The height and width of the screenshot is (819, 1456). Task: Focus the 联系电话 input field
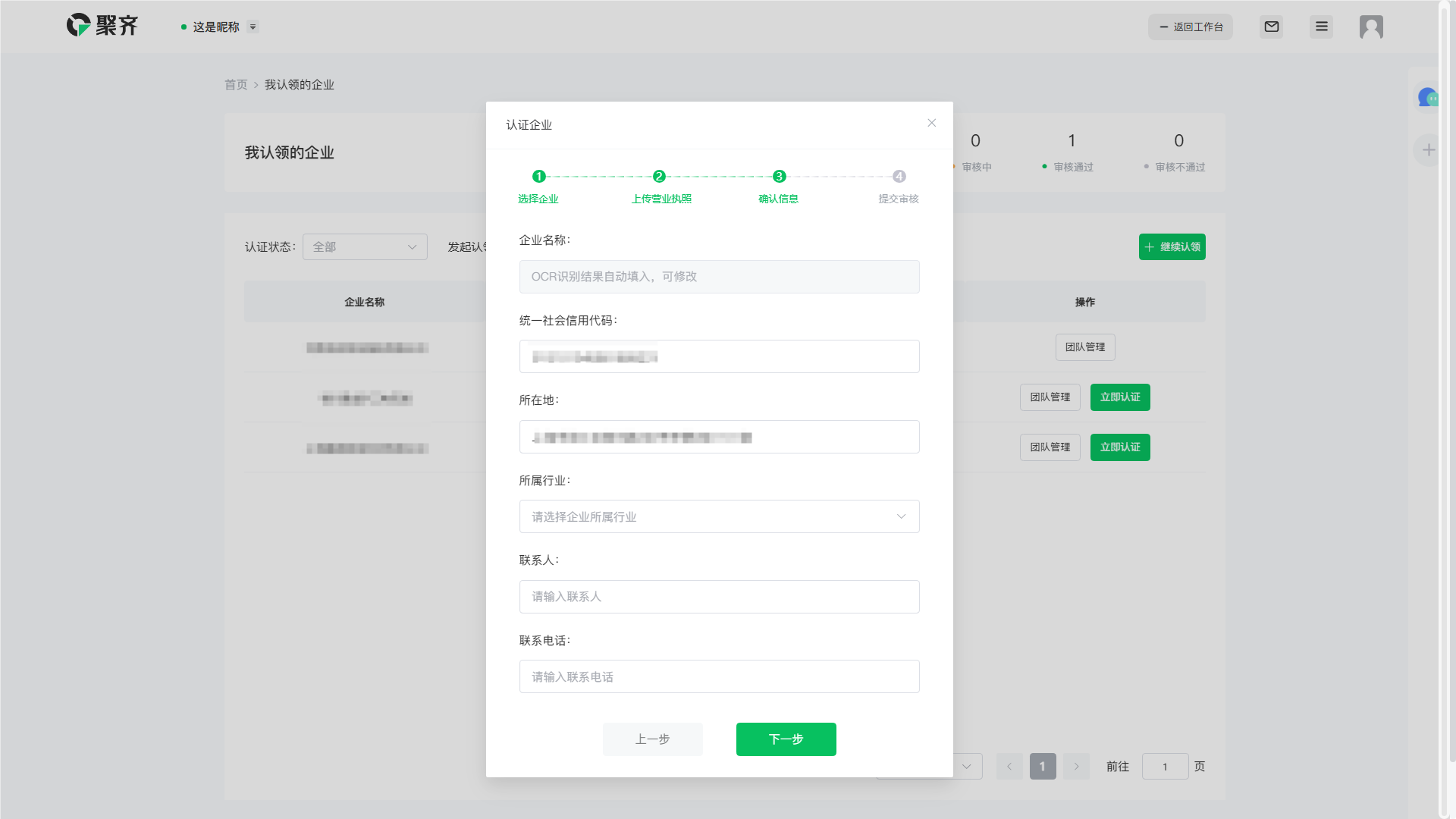coord(720,676)
